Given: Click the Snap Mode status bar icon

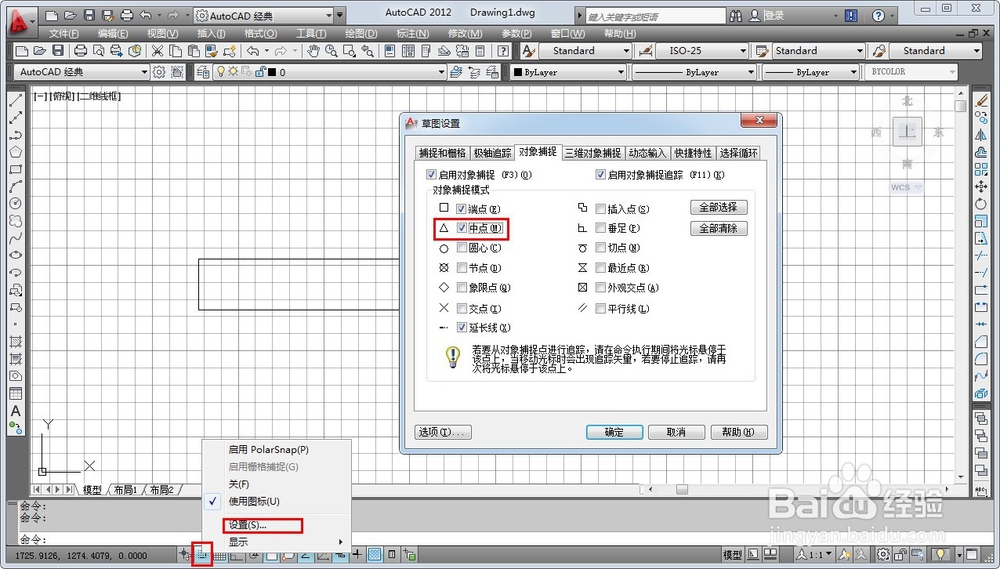Looking at the screenshot, I should (203, 556).
